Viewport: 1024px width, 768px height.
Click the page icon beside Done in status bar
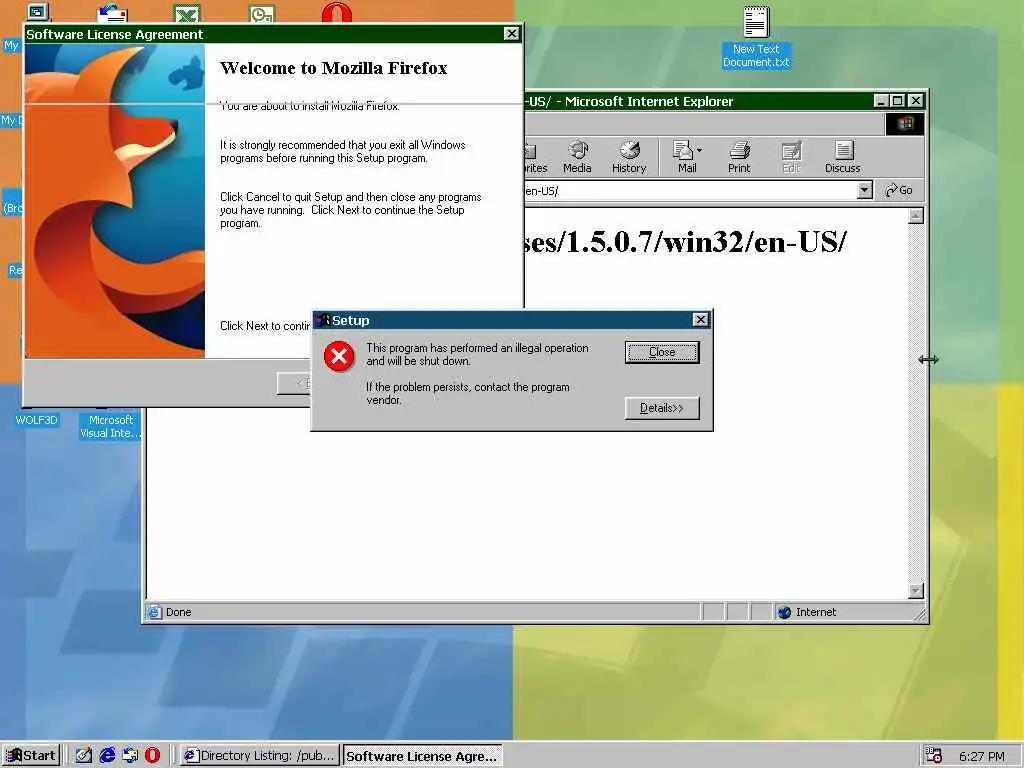155,612
